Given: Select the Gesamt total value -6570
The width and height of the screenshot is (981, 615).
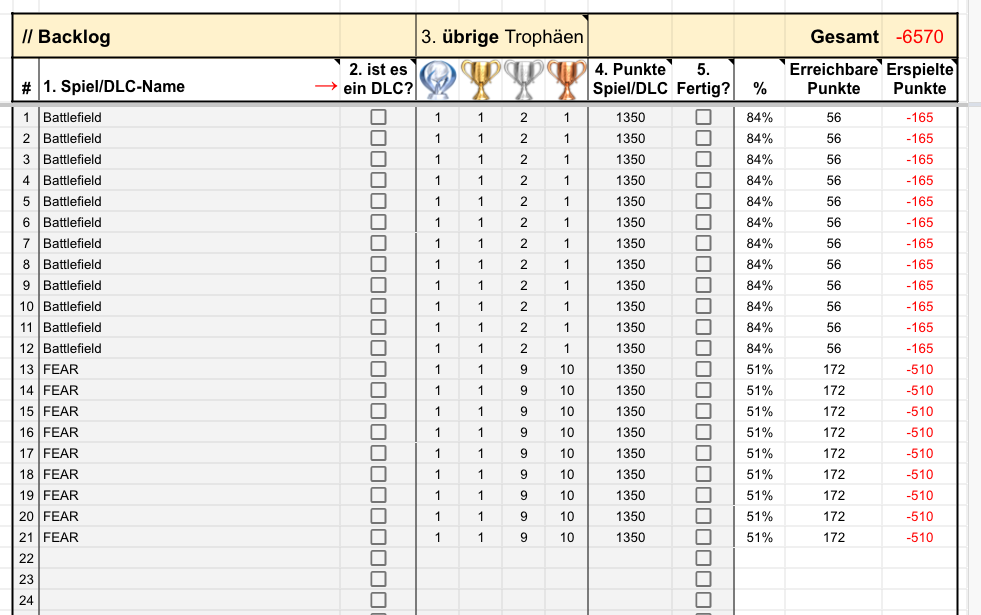Looking at the screenshot, I should coord(919,38).
